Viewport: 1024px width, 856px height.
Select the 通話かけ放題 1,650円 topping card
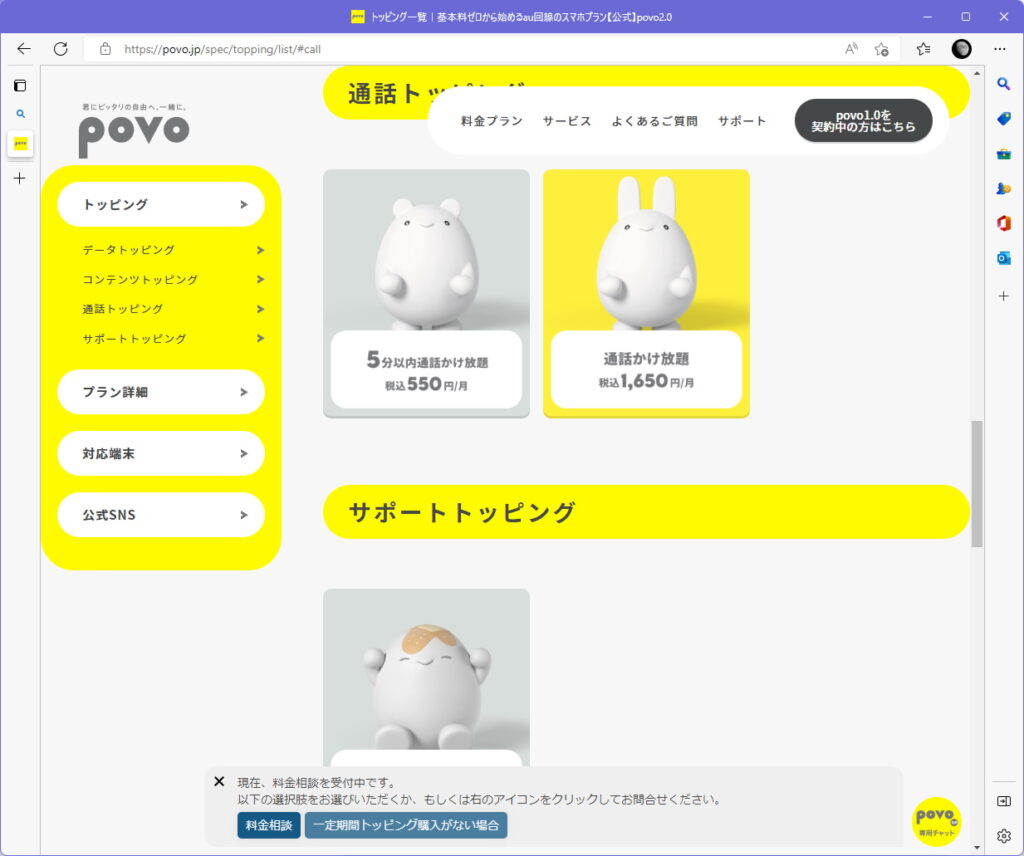(x=647, y=293)
